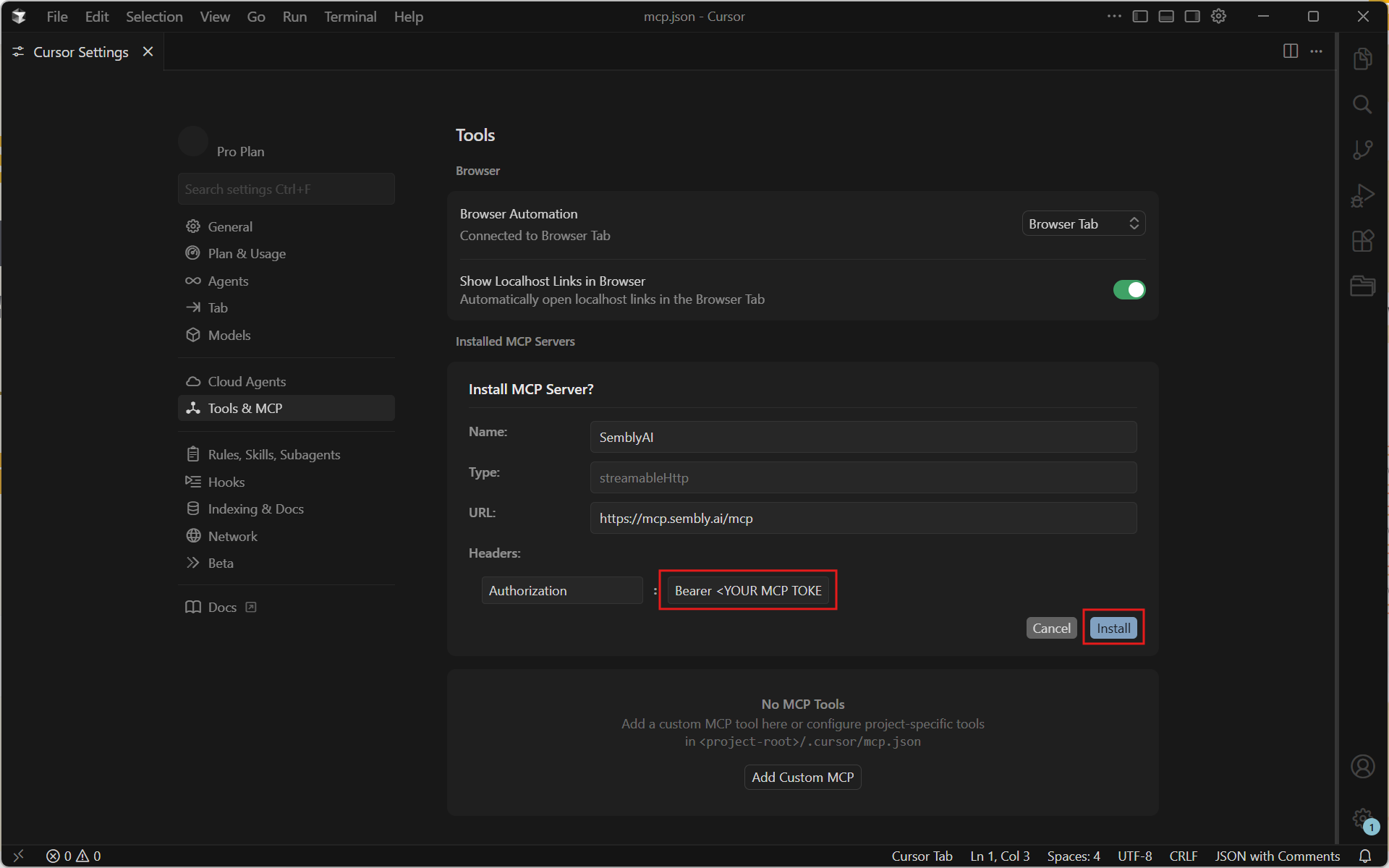Open the Run and Debug icon
1389x868 pixels.
click(1362, 195)
